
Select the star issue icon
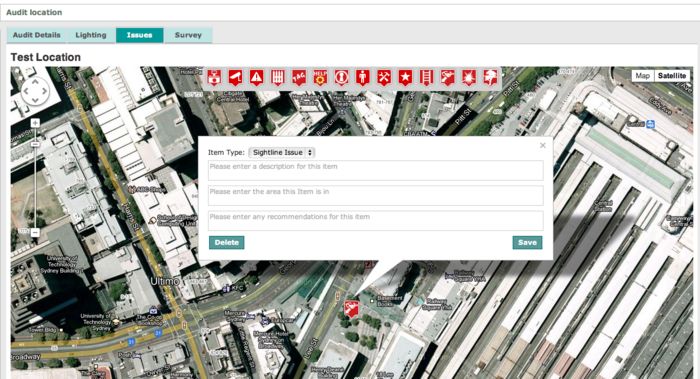pyautogui.click(x=405, y=78)
